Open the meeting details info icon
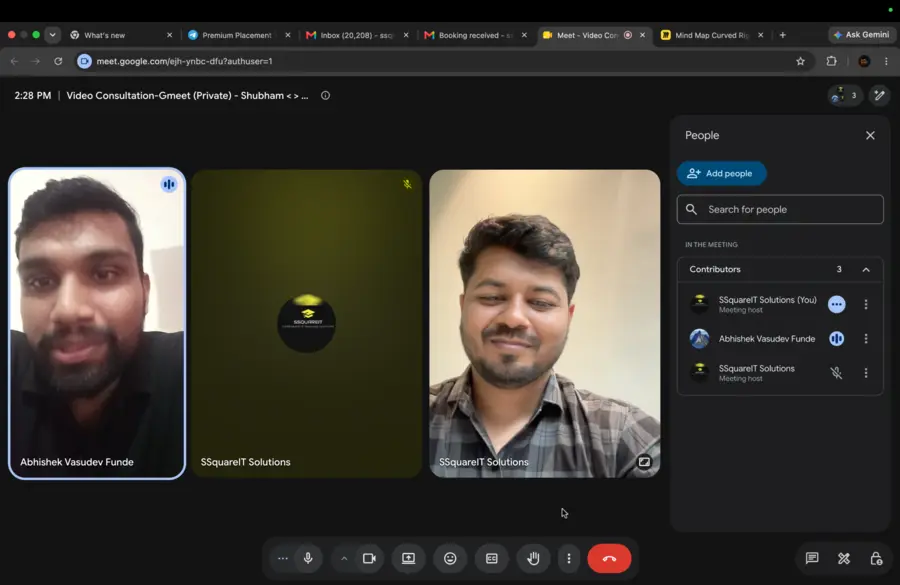 (325, 96)
